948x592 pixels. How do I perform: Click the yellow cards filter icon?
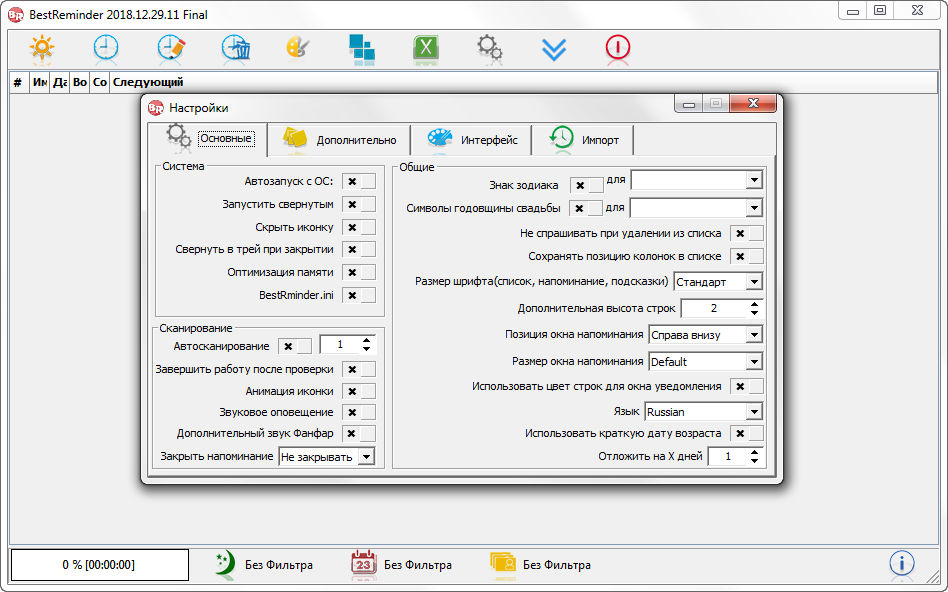pyautogui.click(x=503, y=564)
